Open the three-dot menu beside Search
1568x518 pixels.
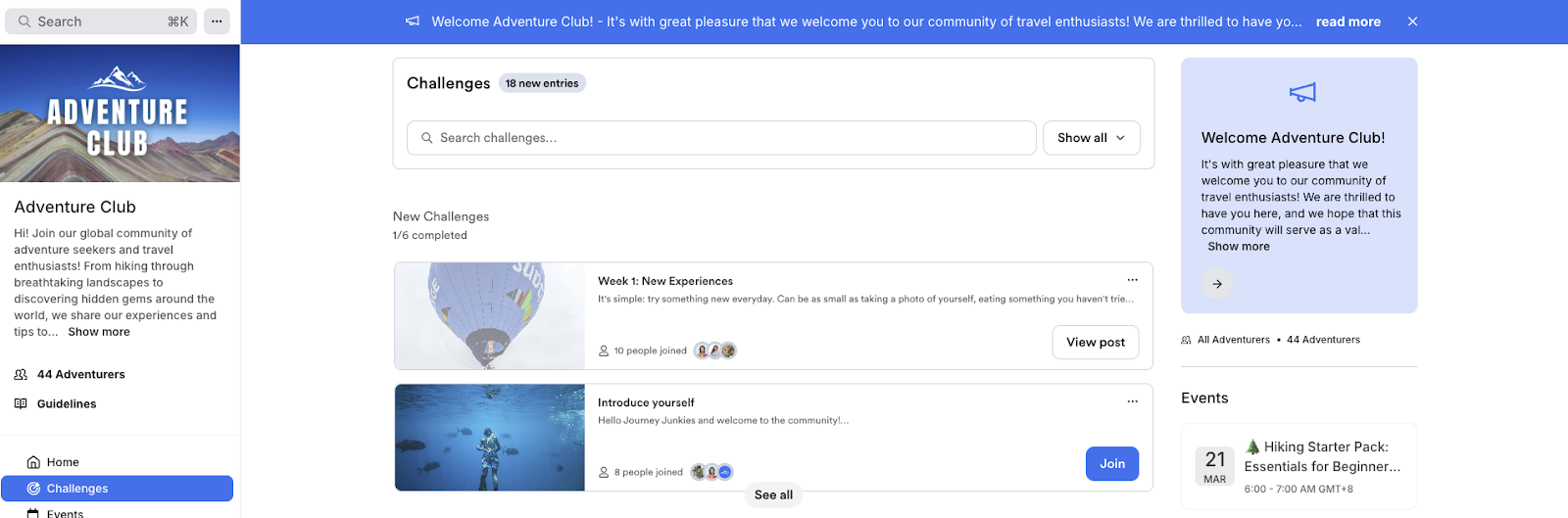click(x=217, y=22)
